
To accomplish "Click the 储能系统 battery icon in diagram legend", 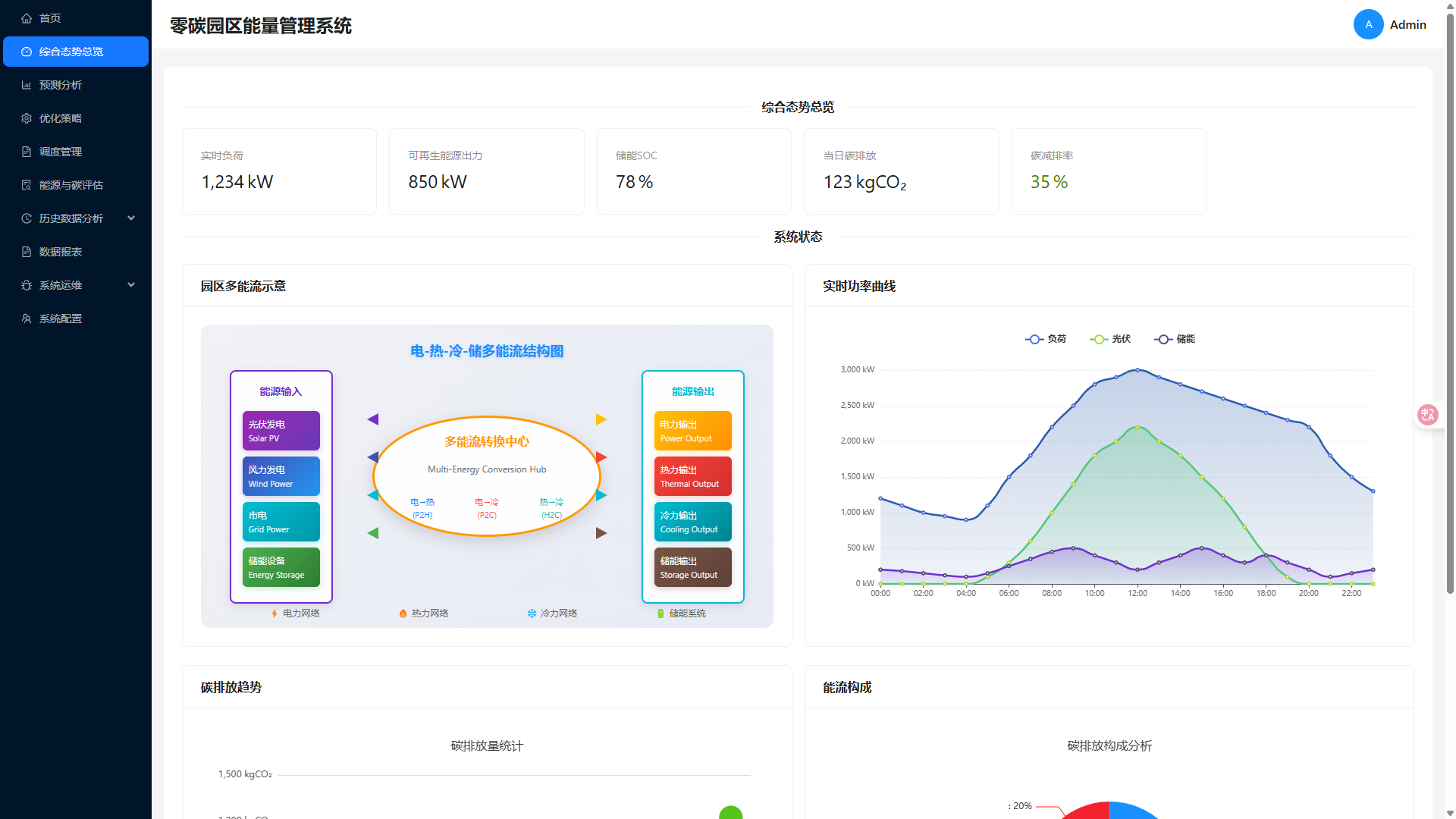I will coord(661,613).
